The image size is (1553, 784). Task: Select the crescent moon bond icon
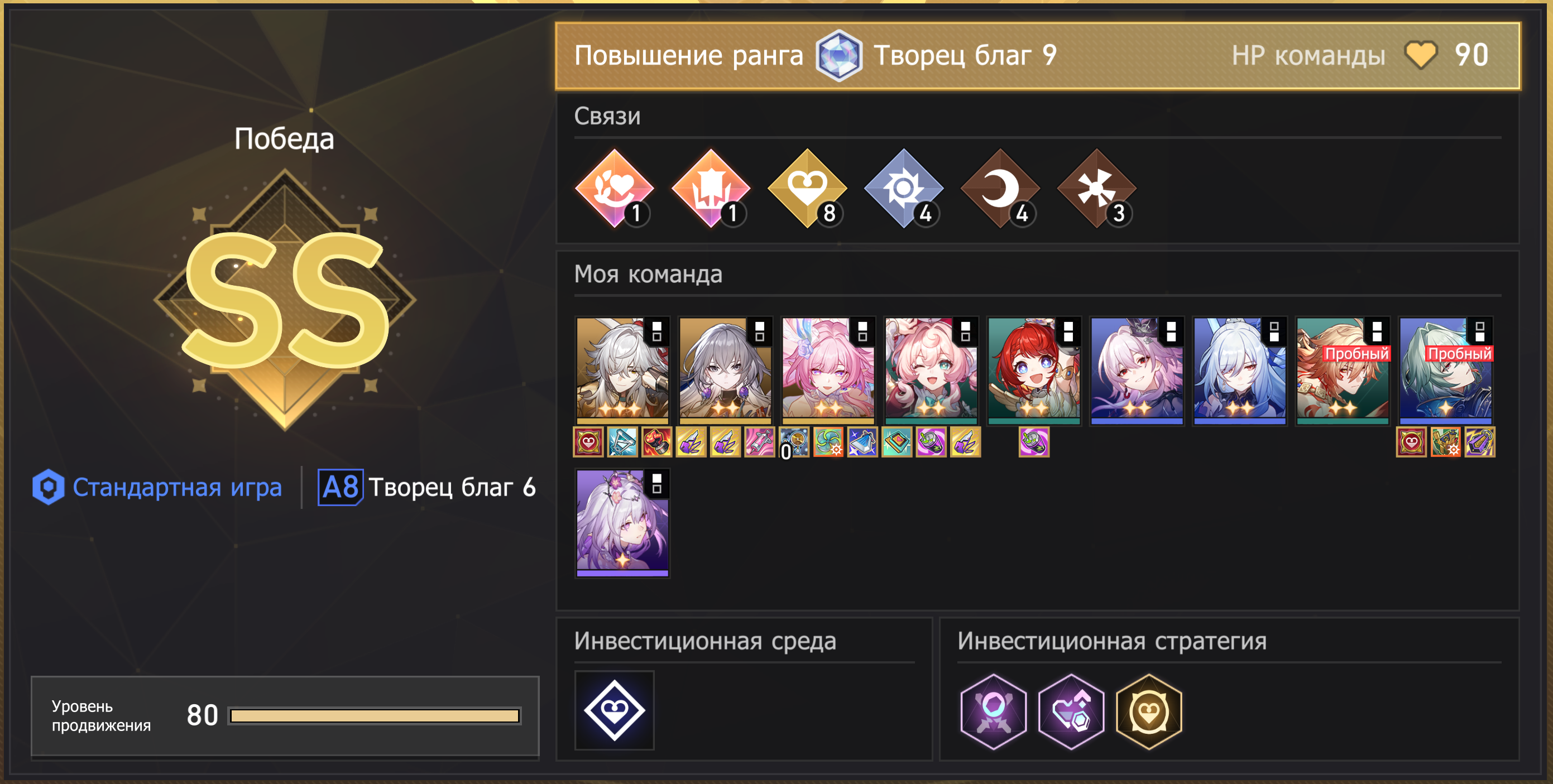1000,188
